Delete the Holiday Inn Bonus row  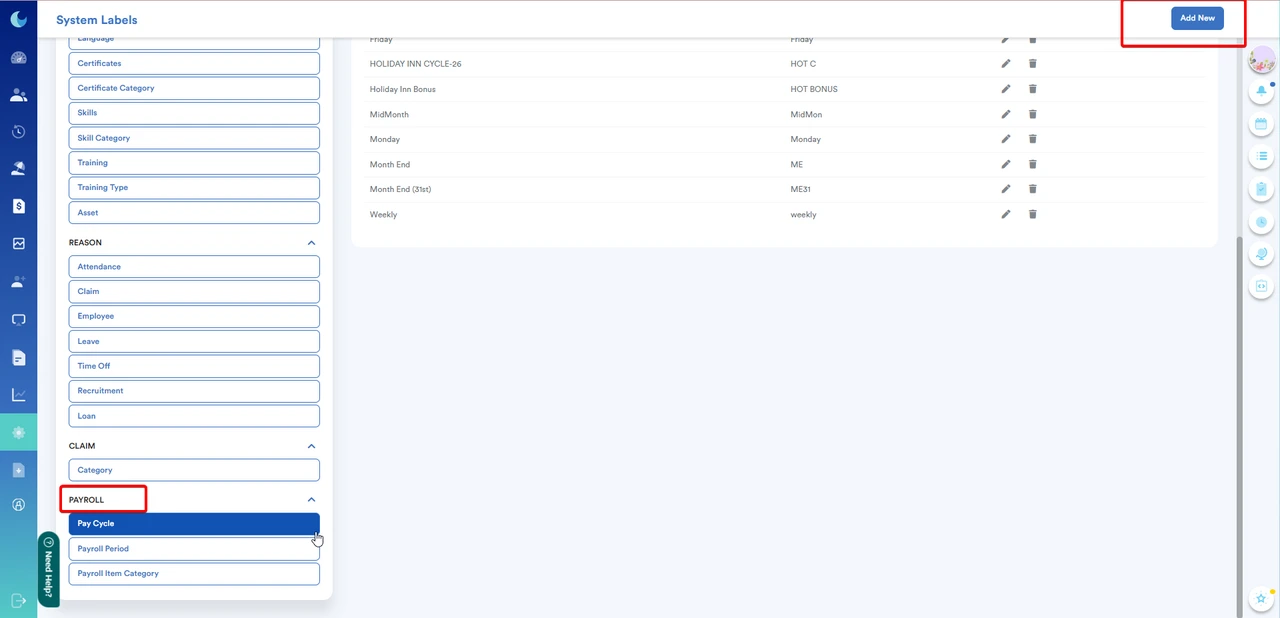1033,88
